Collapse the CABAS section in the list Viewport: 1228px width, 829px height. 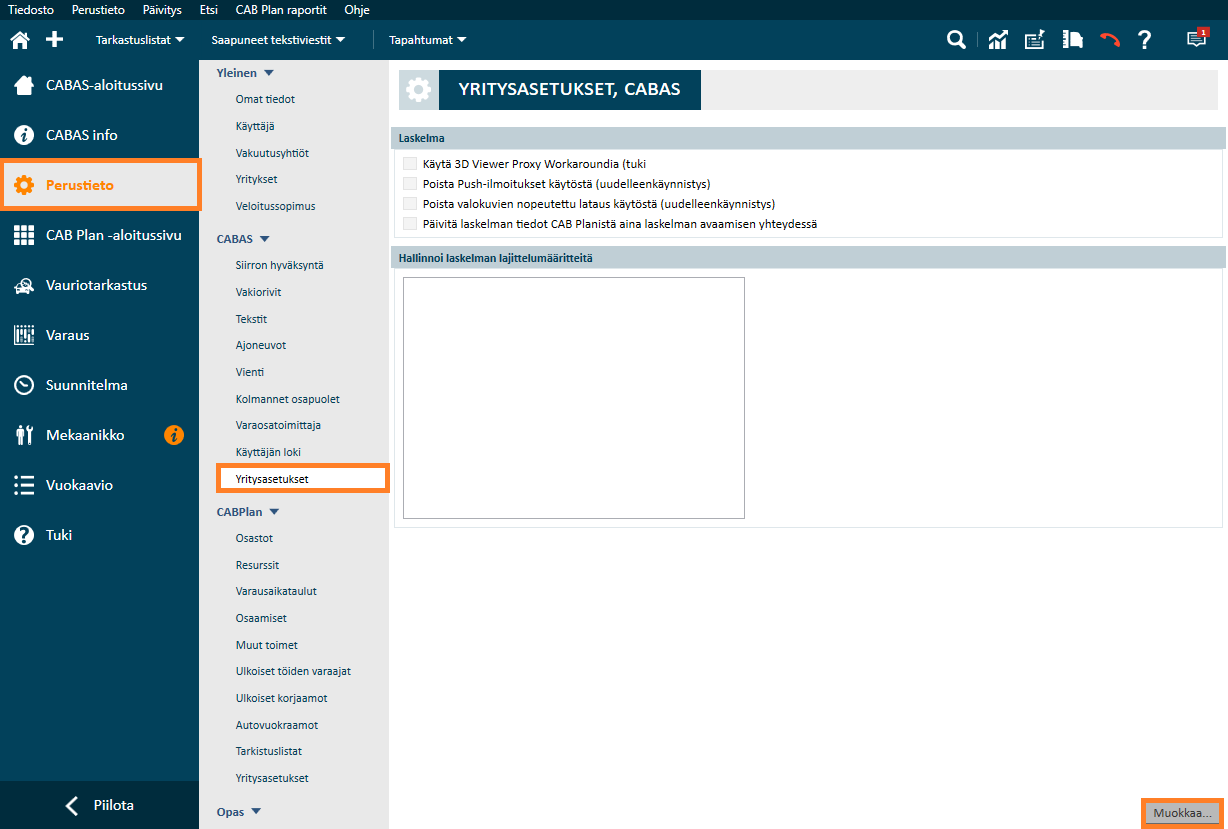243,239
